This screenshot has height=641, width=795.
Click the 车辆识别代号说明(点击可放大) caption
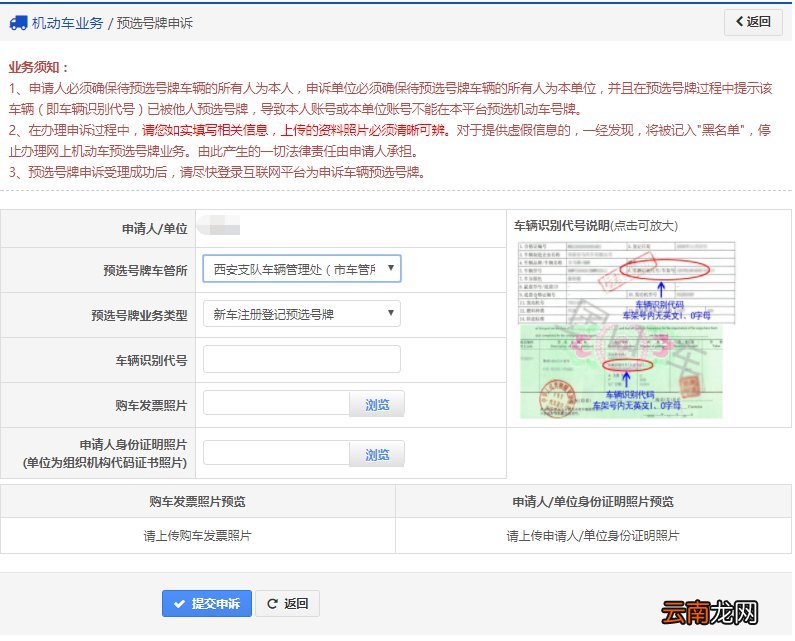pos(596,226)
